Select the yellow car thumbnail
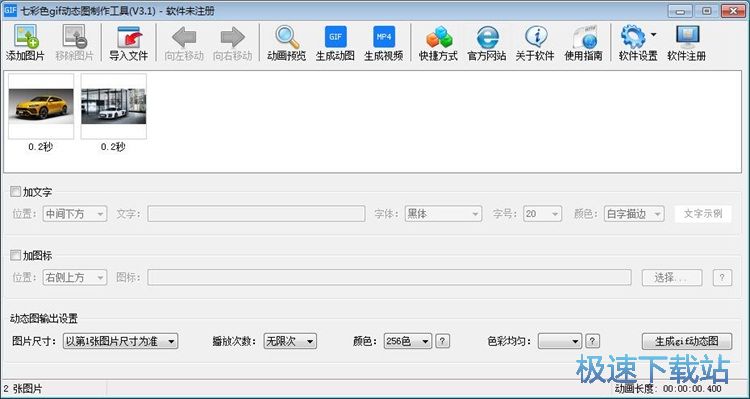The height and width of the screenshot is (399, 750). coord(41,106)
